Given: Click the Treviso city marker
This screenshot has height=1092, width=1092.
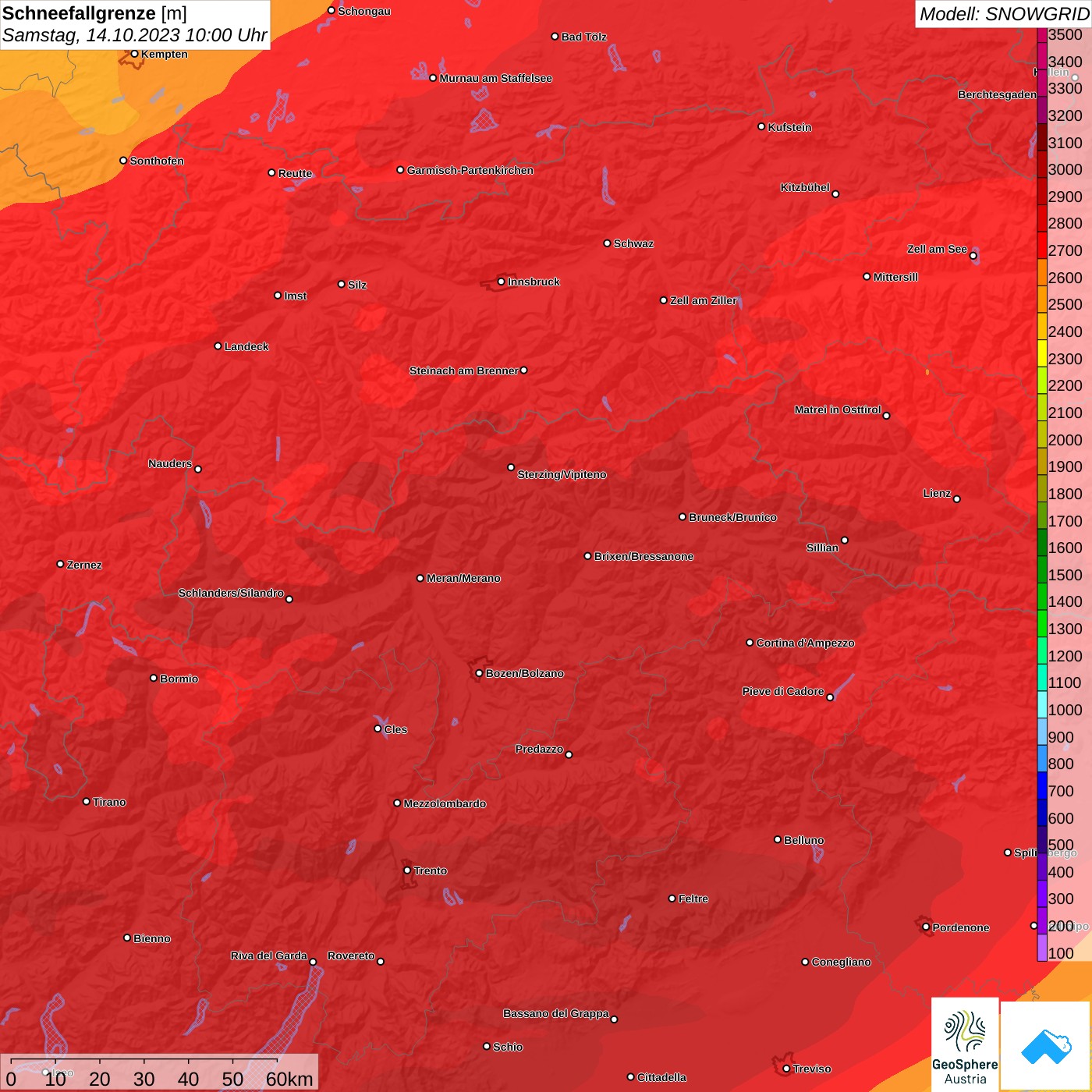Looking at the screenshot, I should coord(786,1069).
